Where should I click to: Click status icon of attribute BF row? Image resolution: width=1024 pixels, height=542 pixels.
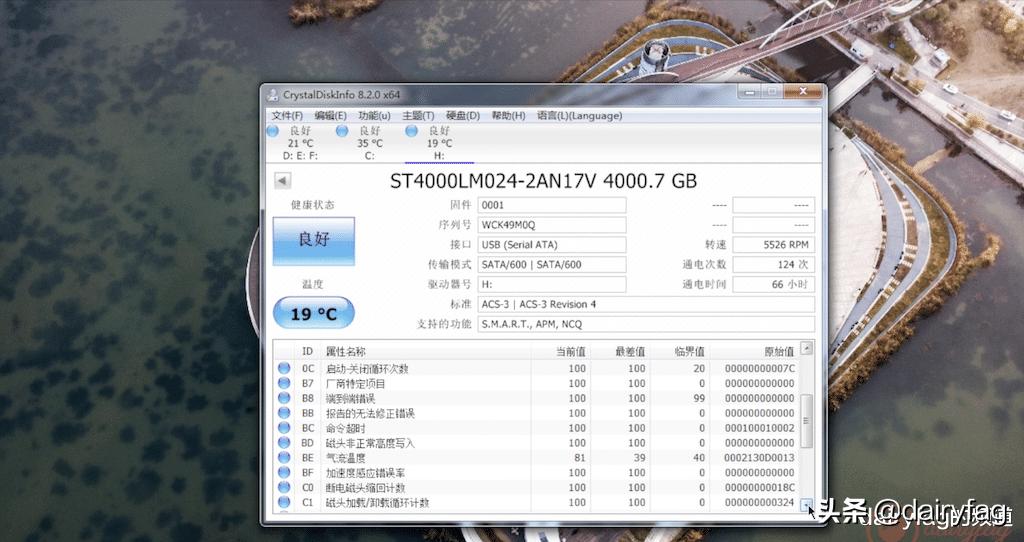coord(283,473)
